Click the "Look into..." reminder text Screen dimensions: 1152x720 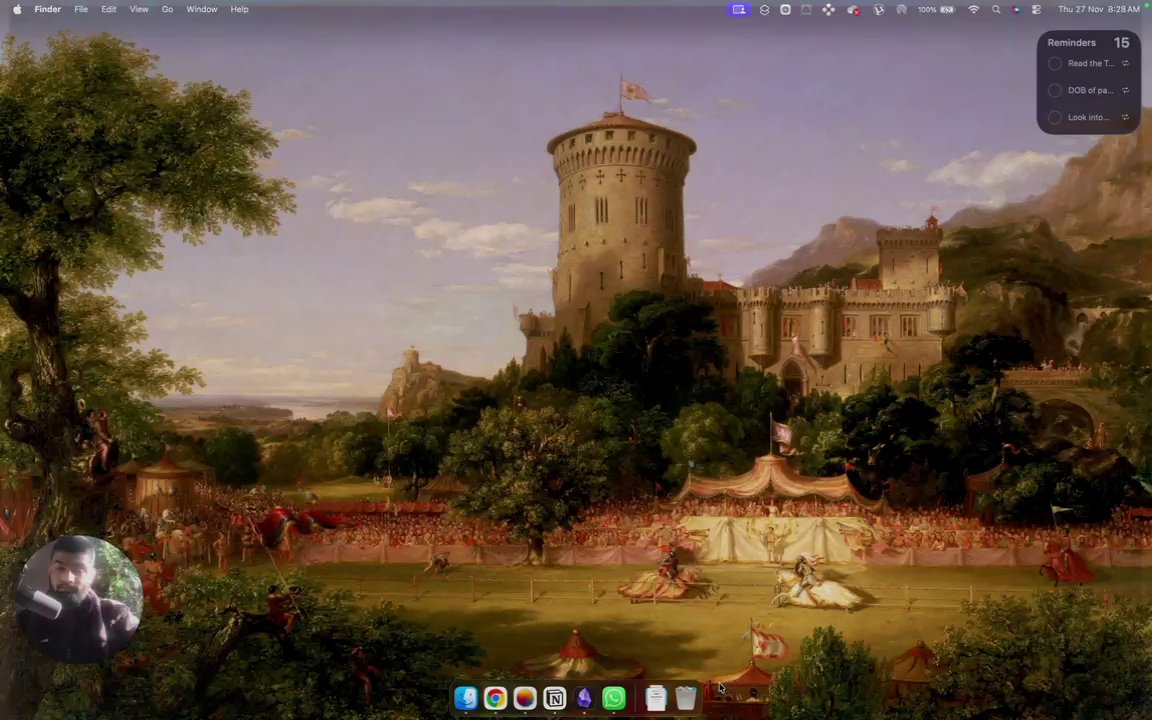1088,118
